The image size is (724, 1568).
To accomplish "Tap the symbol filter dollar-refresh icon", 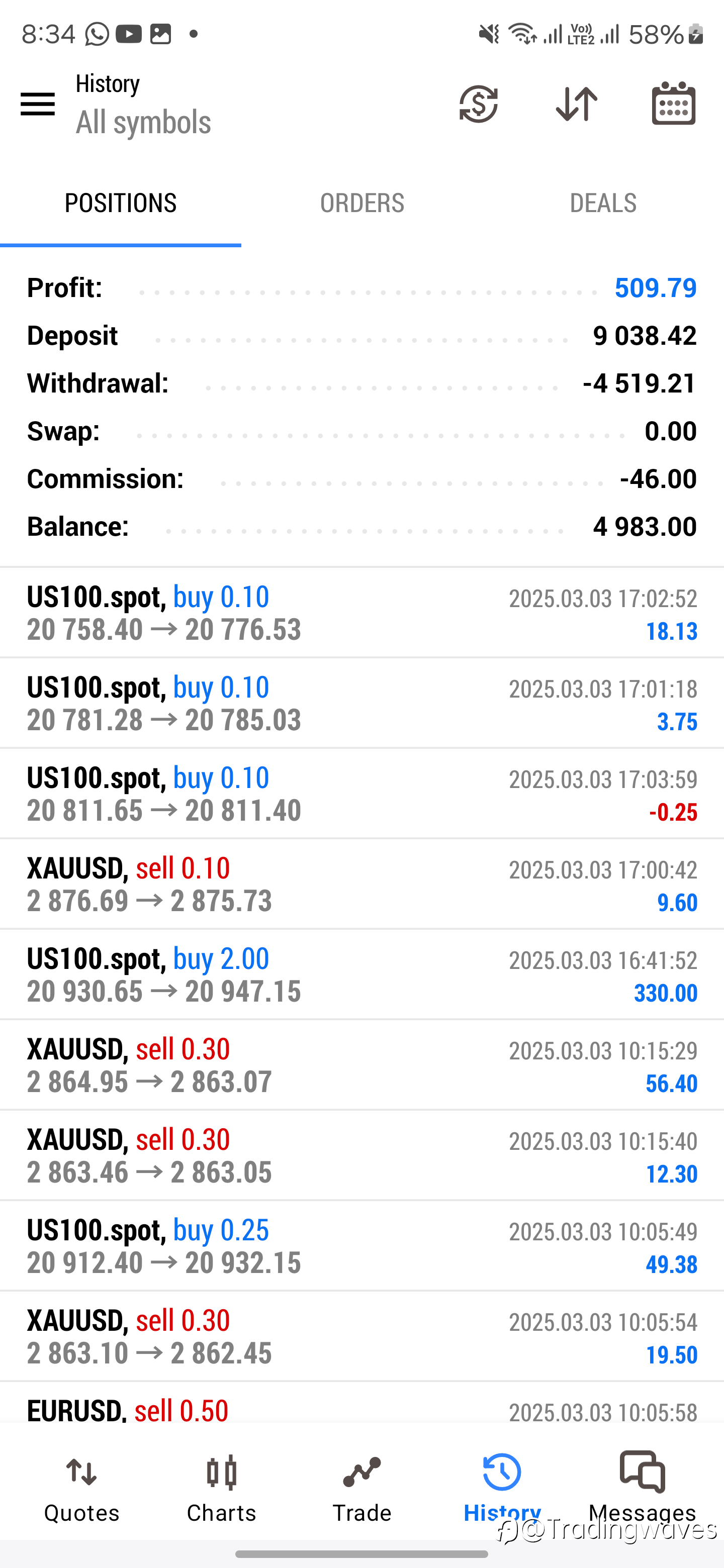I will pyautogui.click(x=479, y=104).
